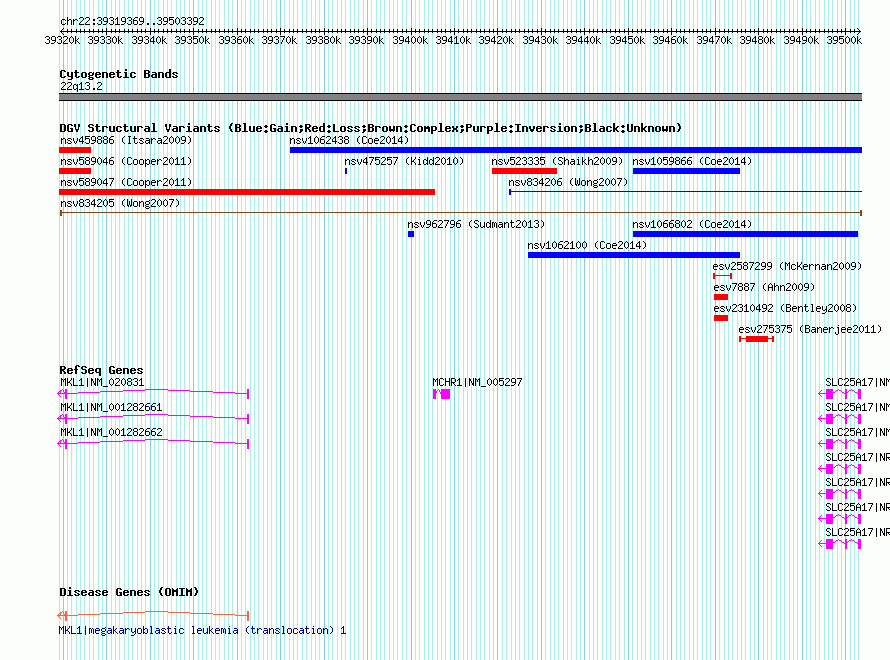Screen dimensions: 890x660
Task: Click the small blue nsv962796 square
Action: tap(411, 234)
